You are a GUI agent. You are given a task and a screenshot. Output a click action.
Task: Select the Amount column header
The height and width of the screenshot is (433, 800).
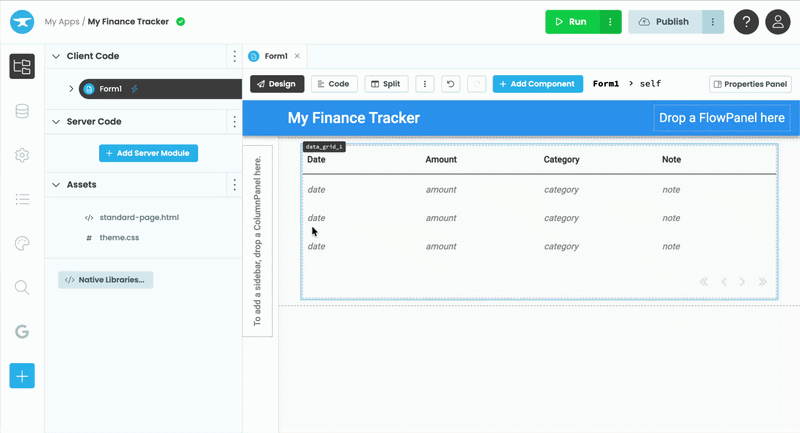[441, 160]
